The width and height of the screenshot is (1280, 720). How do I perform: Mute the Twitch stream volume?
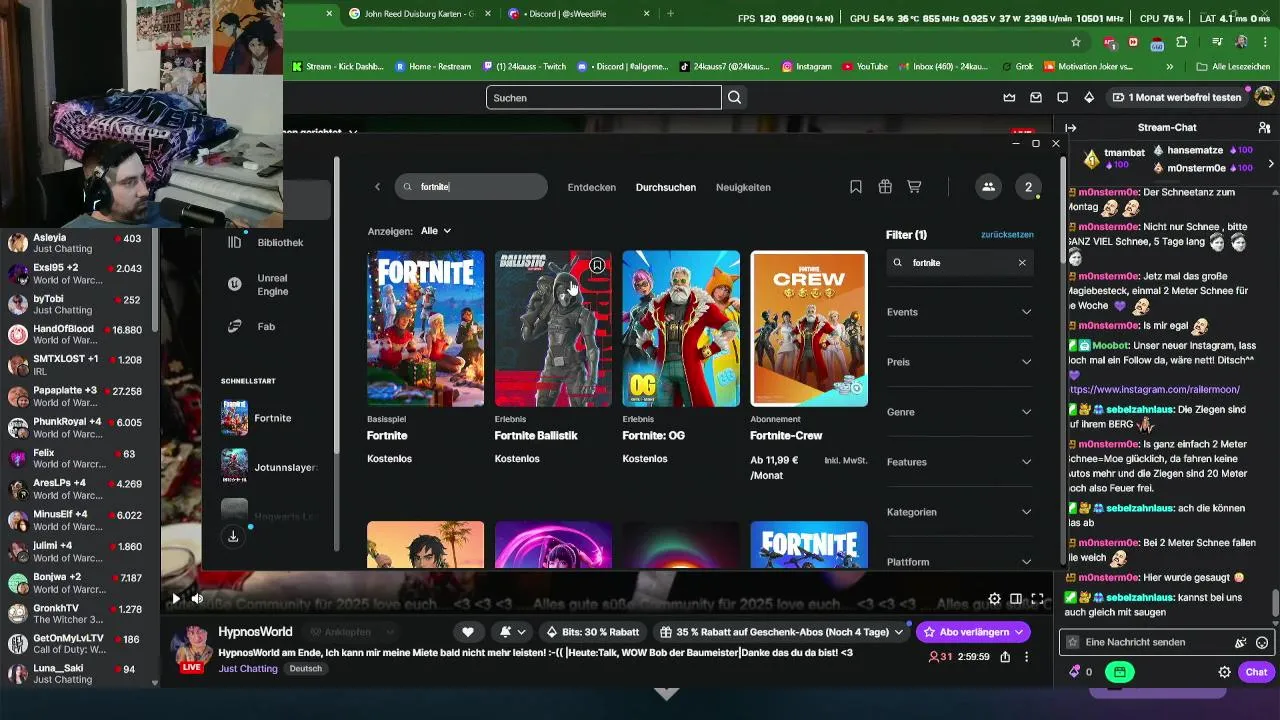197,599
